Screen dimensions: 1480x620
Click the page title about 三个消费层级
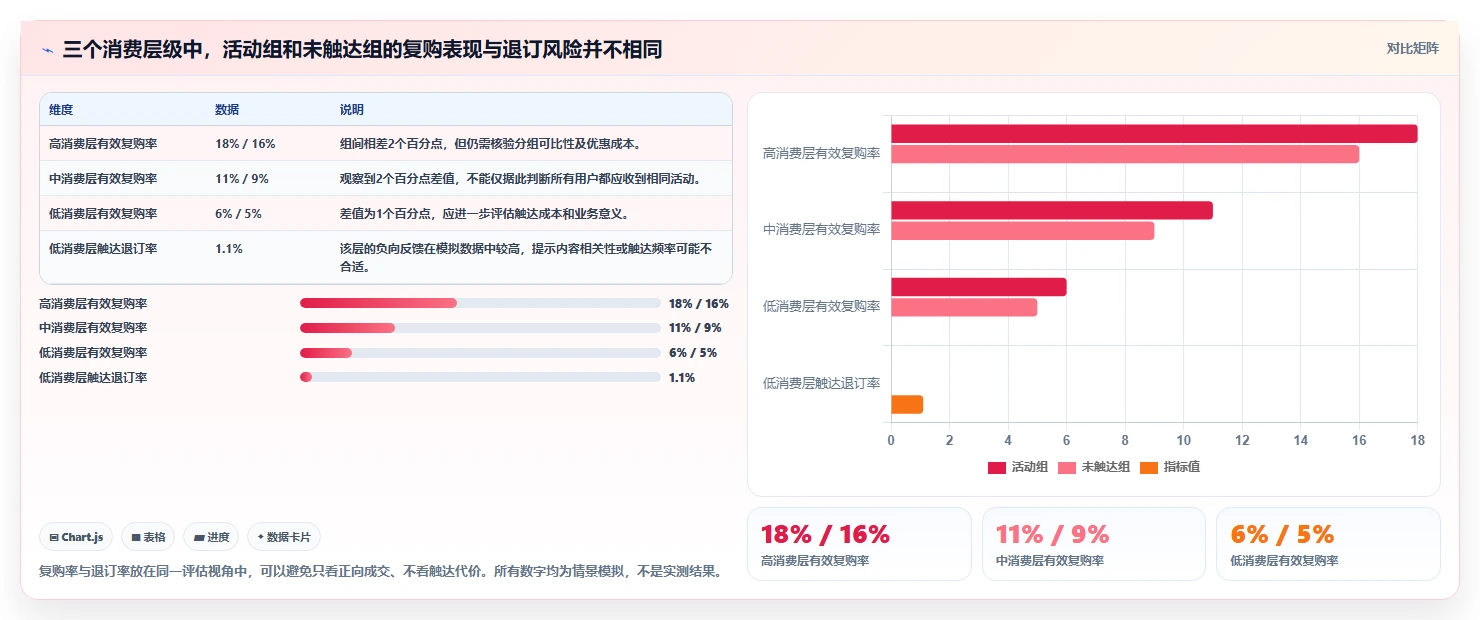coord(363,49)
